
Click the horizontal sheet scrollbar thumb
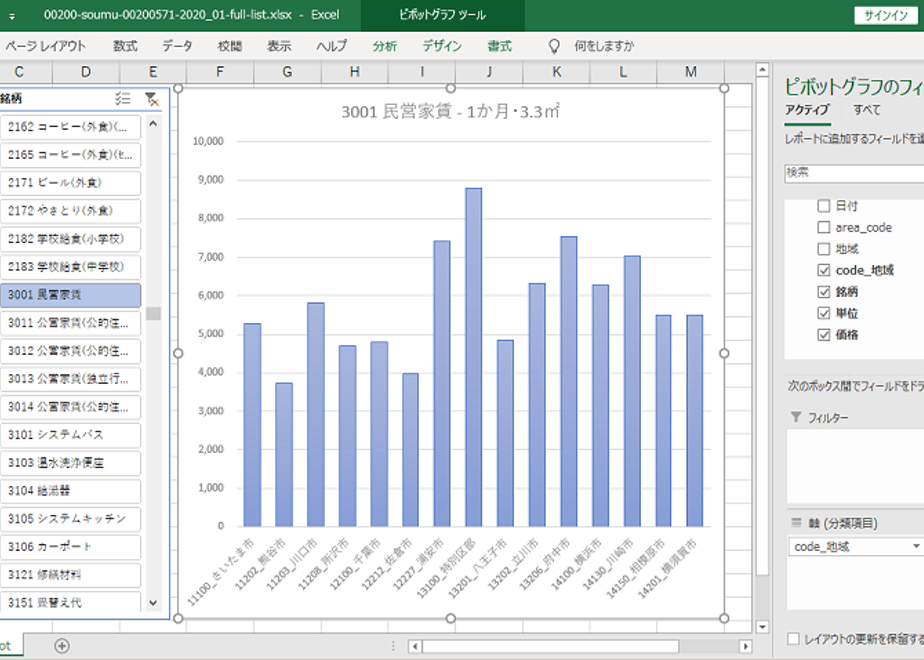(550, 646)
